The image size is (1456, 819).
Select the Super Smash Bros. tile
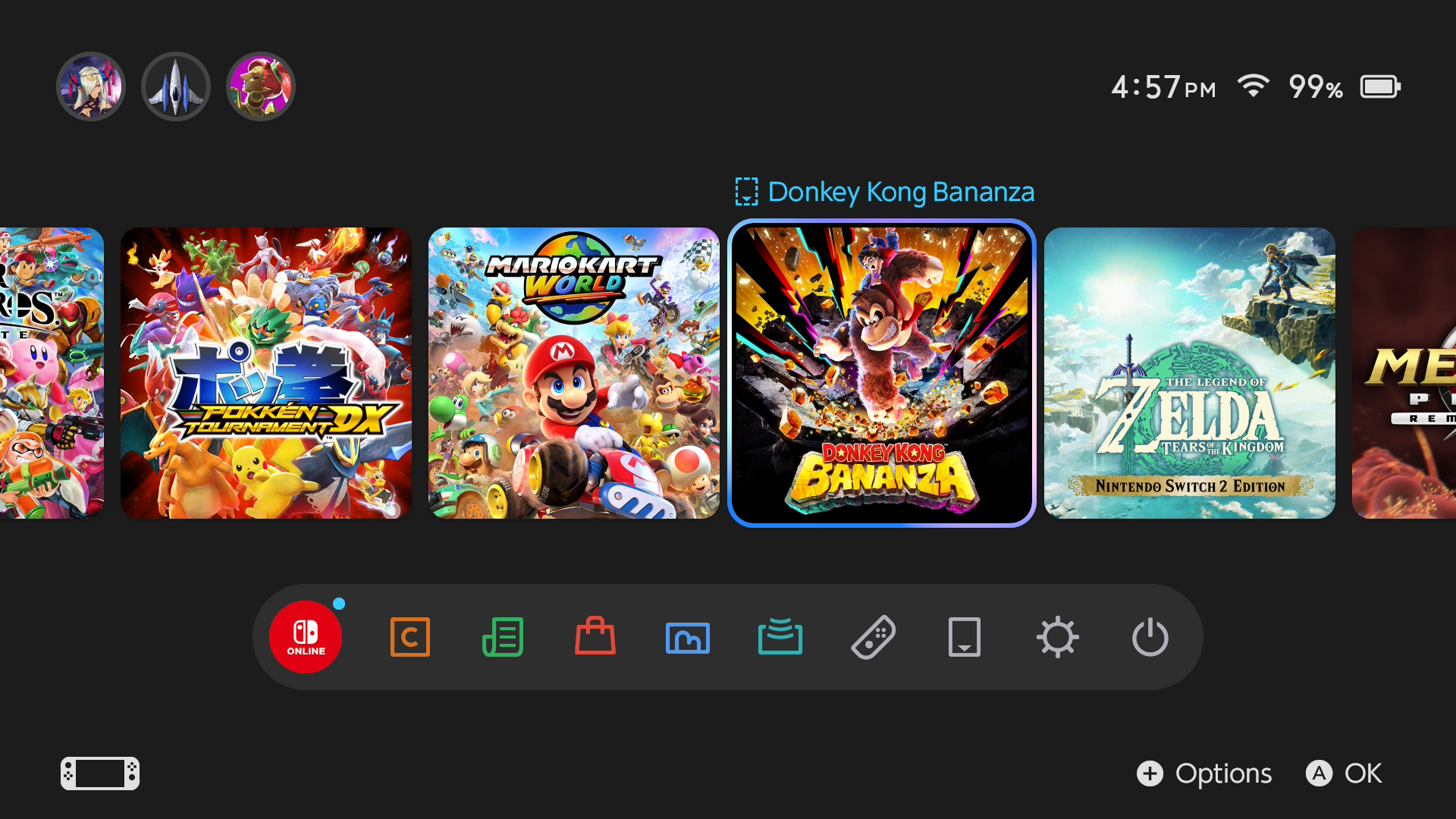52,373
